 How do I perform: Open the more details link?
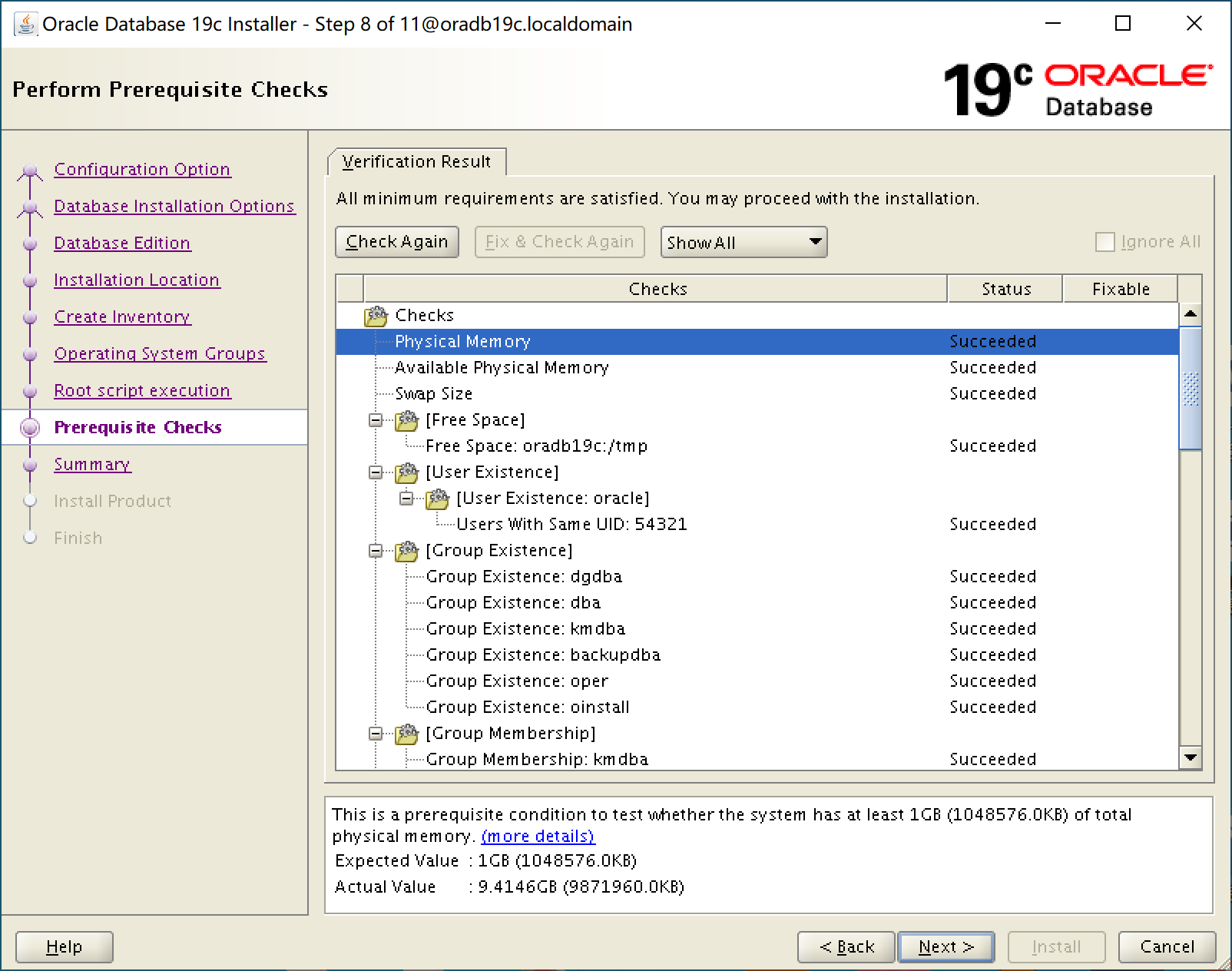pyautogui.click(x=538, y=836)
